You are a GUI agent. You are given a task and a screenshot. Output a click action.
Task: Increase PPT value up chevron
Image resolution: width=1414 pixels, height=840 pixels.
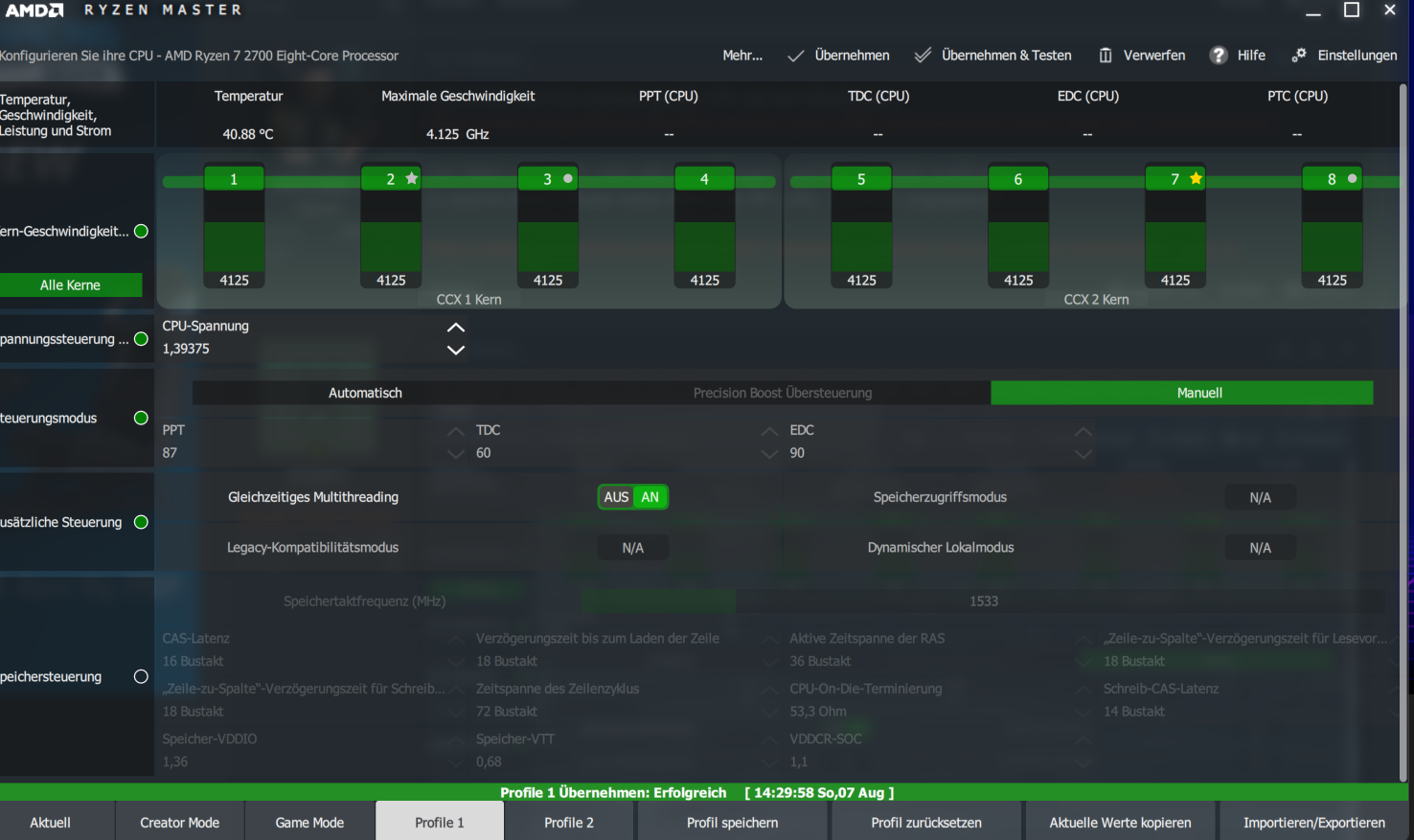456,431
